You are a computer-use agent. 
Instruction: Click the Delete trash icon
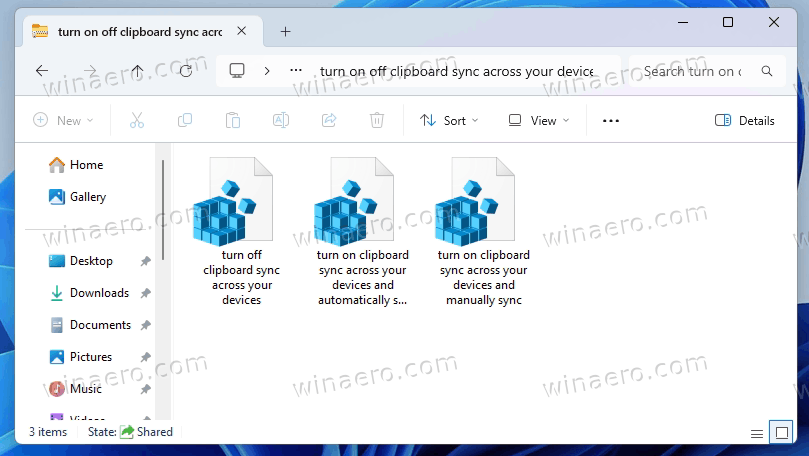click(377, 120)
